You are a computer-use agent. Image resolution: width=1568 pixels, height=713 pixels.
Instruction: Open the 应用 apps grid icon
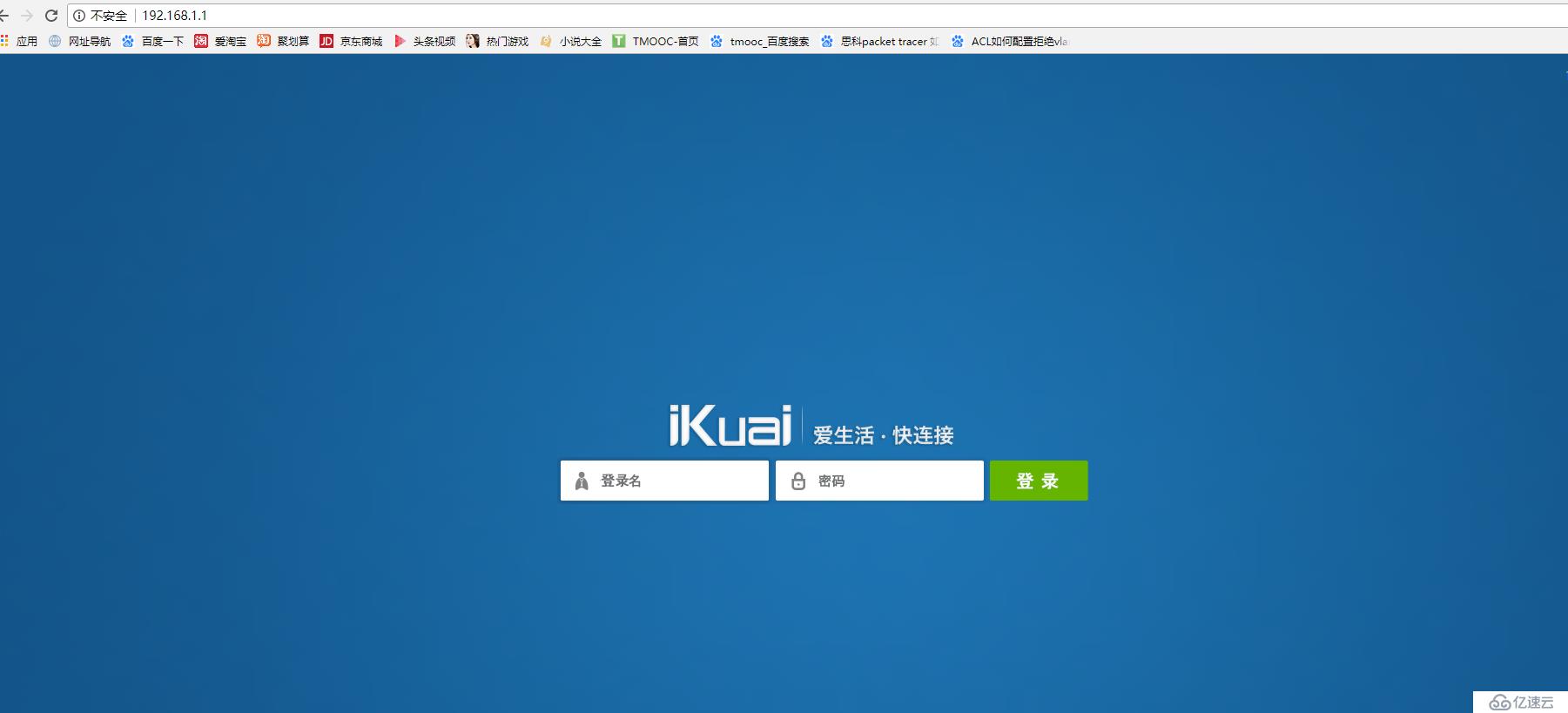pyautogui.click(x=4, y=41)
